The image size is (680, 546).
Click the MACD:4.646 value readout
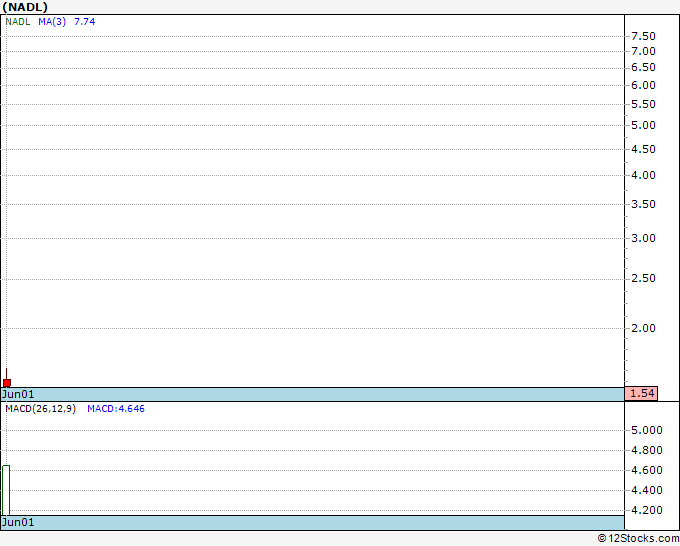[116, 409]
